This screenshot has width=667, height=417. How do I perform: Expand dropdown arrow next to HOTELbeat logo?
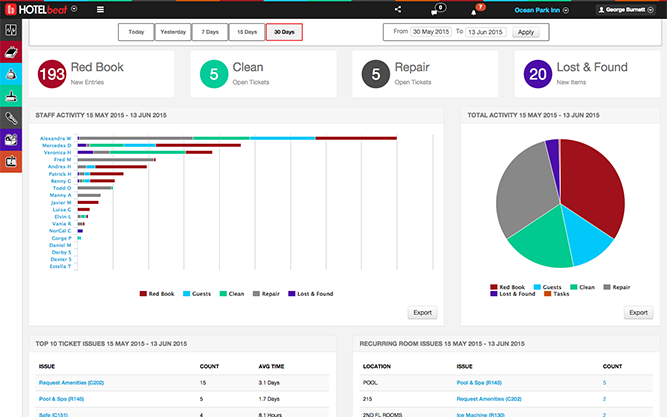tap(74, 9)
